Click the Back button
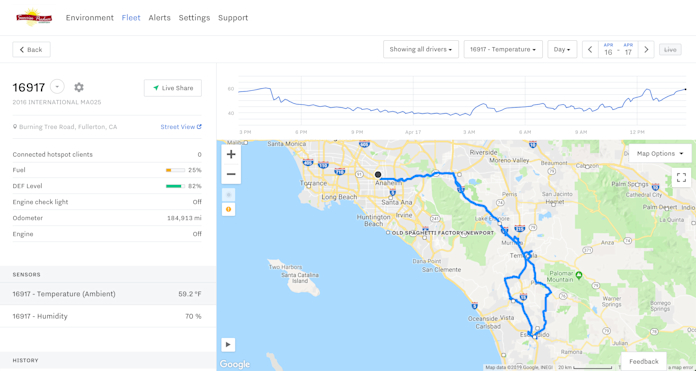This screenshot has height=371, width=696. [32, 50]
